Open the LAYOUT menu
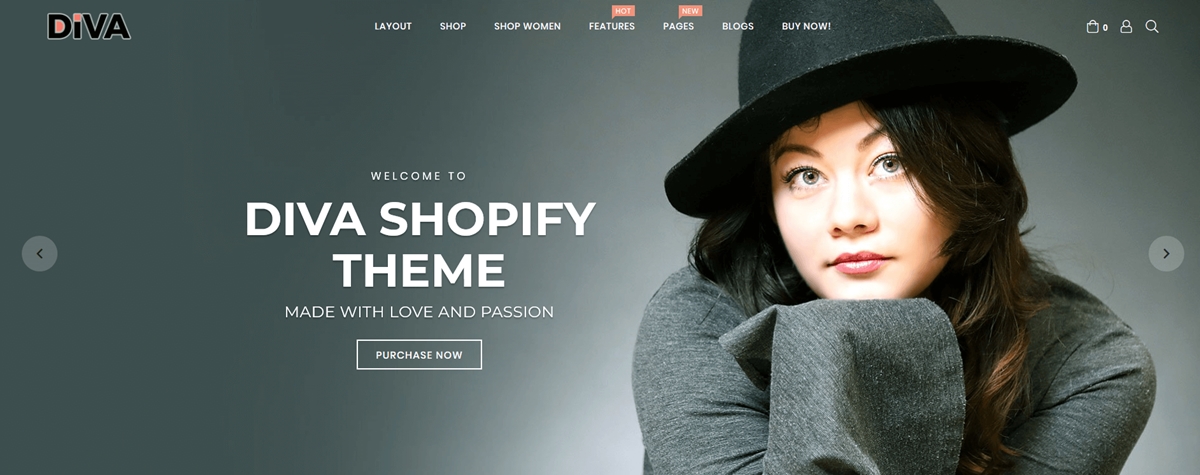Image resolution: width=1200 pixels, height=475 pixels. (x=393, y=27)
